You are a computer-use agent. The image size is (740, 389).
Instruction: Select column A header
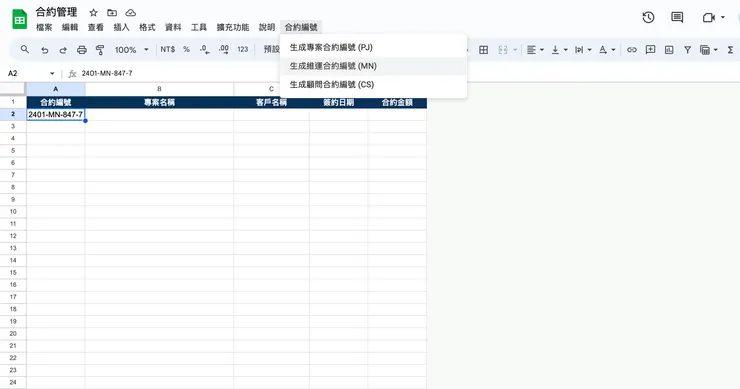coord(56,89)
